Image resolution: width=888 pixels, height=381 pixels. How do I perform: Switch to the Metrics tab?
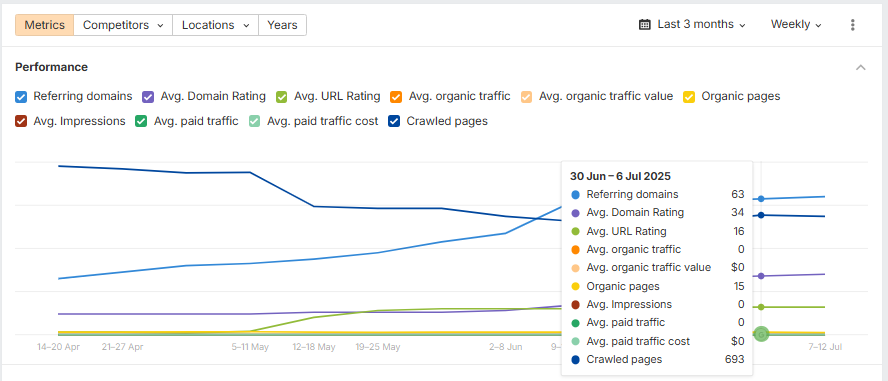coord(44,25)
